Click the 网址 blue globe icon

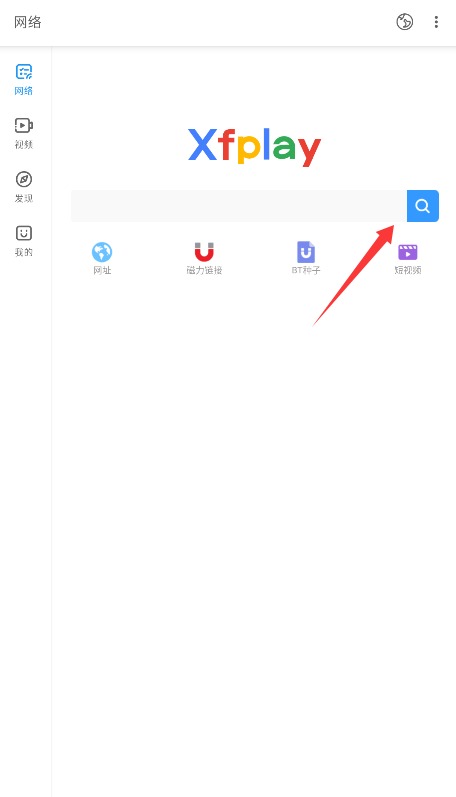(x=102, y=252)
